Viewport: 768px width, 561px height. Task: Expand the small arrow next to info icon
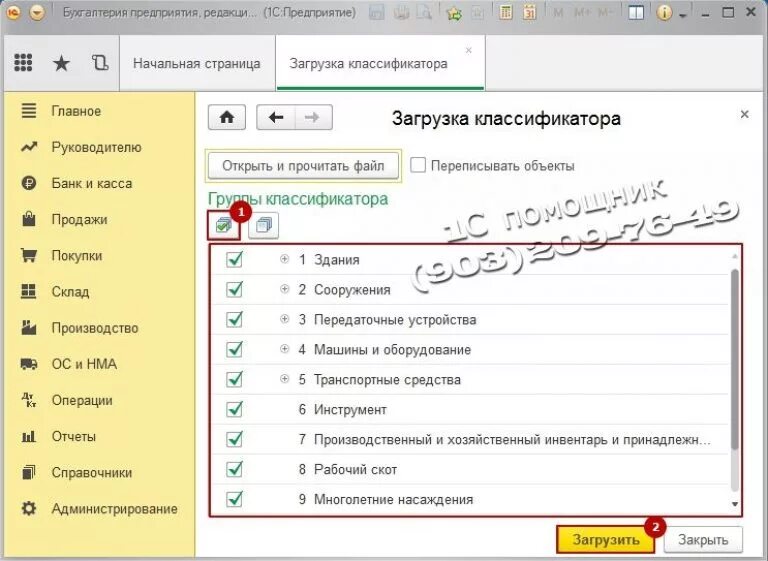pos(683,15)
